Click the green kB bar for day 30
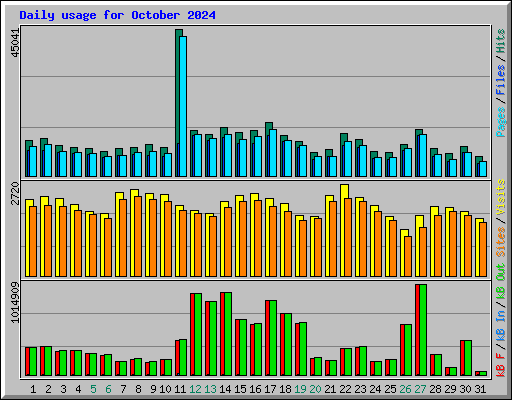Viewport: 512px width, 400px height. [468, 358]
